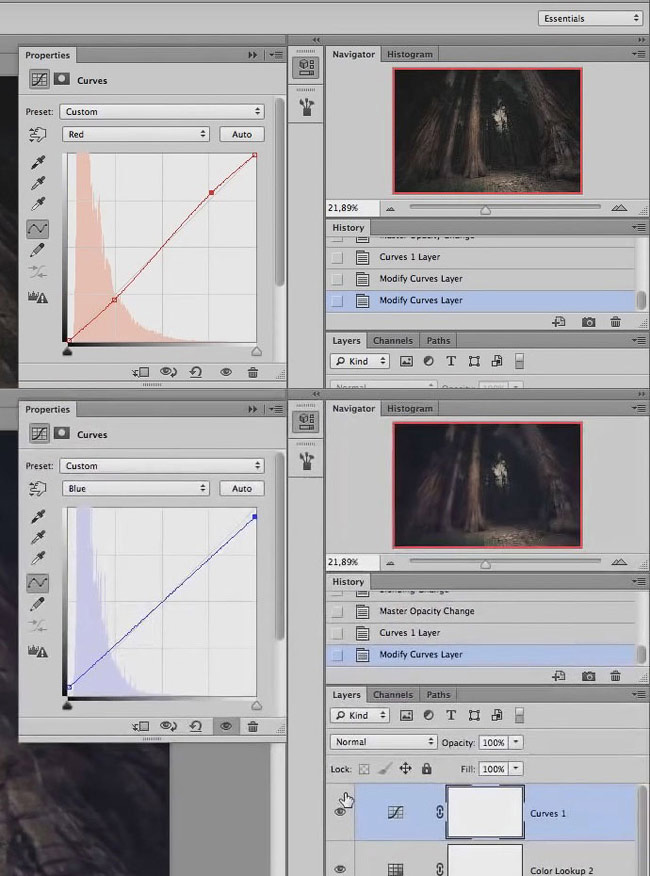Toggle layer visibility eye below the Blue curve graph

226,726
